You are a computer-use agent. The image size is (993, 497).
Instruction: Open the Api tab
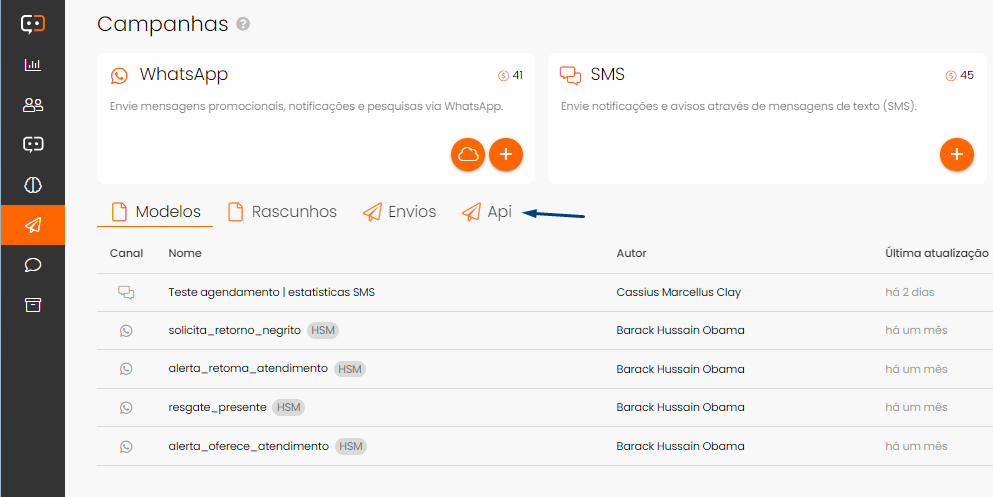pos(487,212)
